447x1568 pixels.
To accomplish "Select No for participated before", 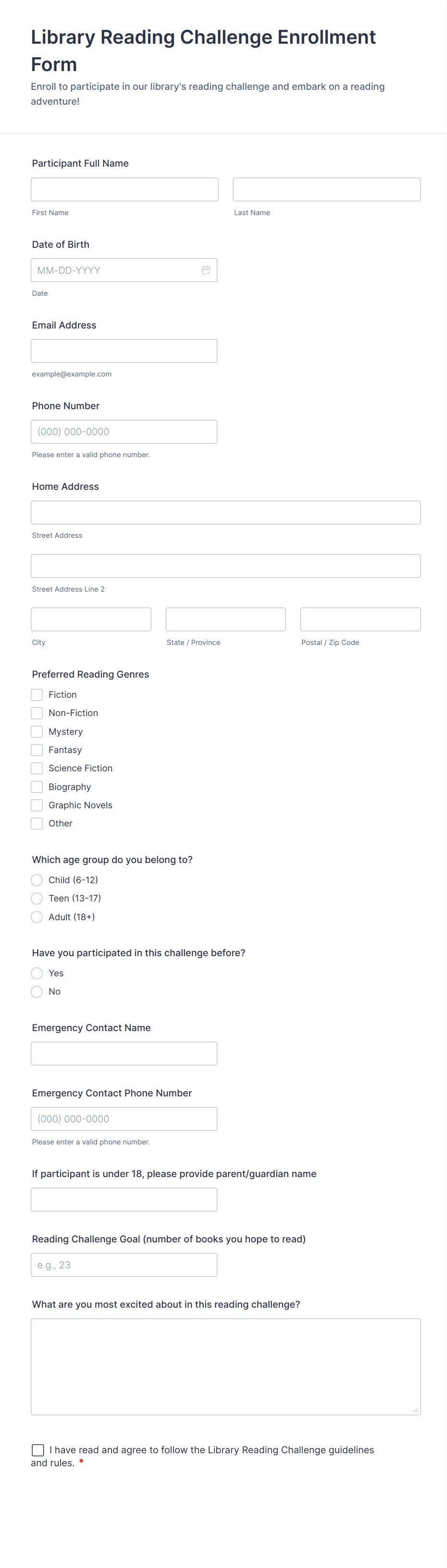I will tap(37, 992).
